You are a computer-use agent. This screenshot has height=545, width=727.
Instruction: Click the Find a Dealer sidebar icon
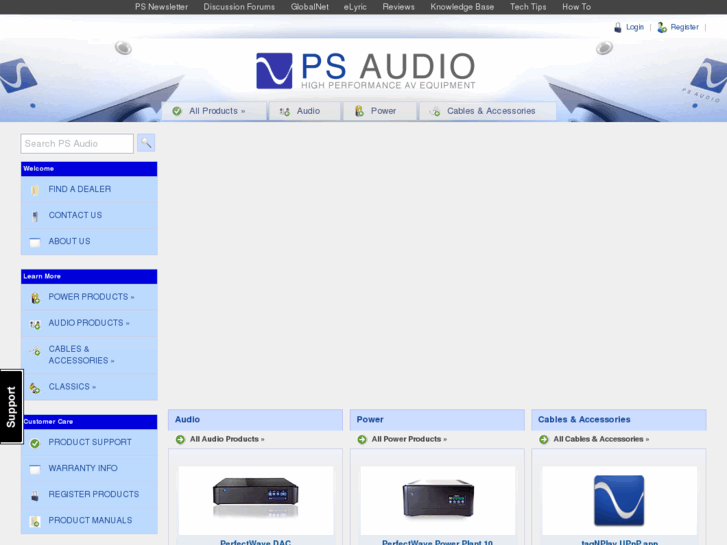point(35,190)
